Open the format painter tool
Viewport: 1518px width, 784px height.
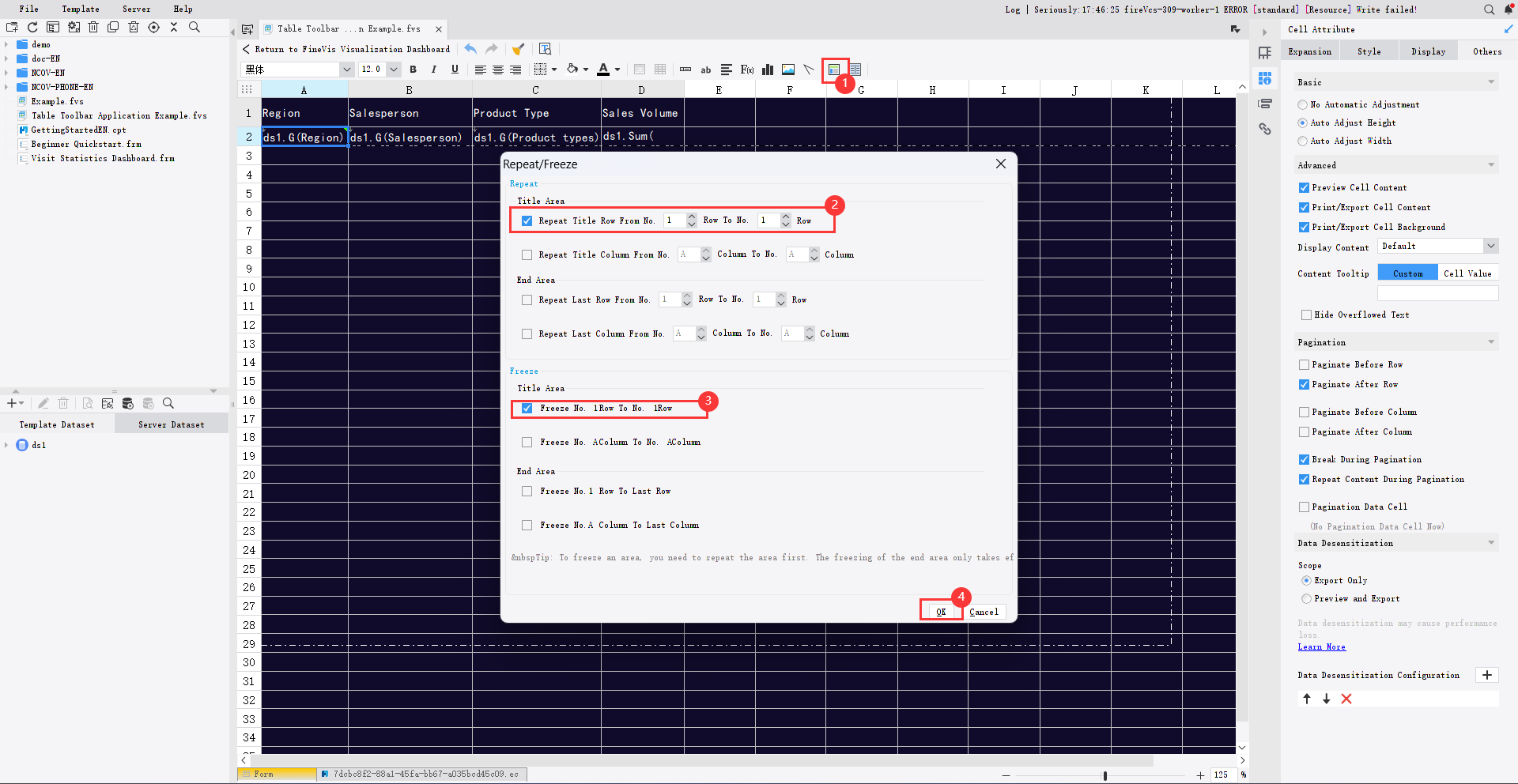point(519,49)
